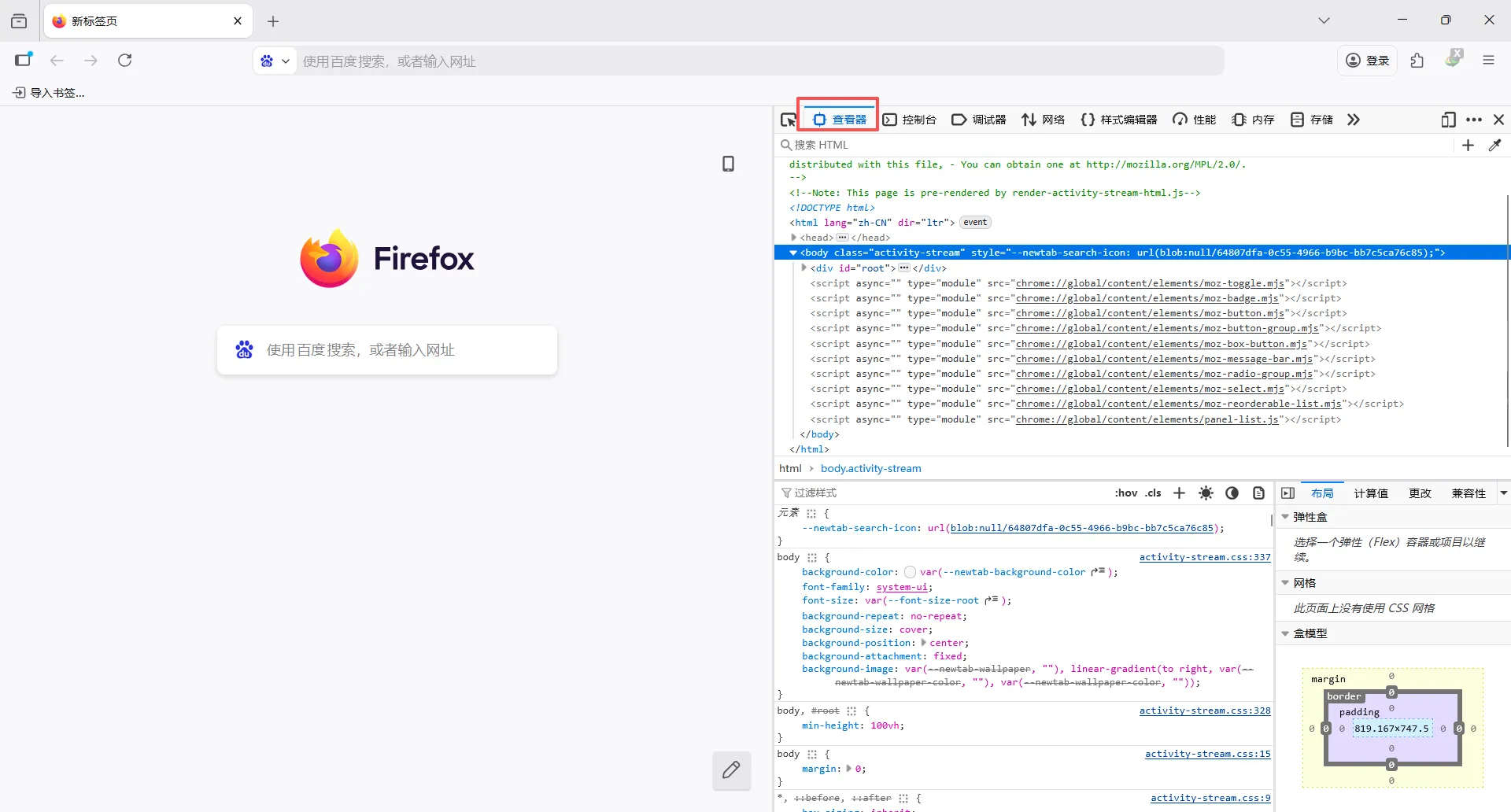Toggle the browser sidebar button

point(24,61)
